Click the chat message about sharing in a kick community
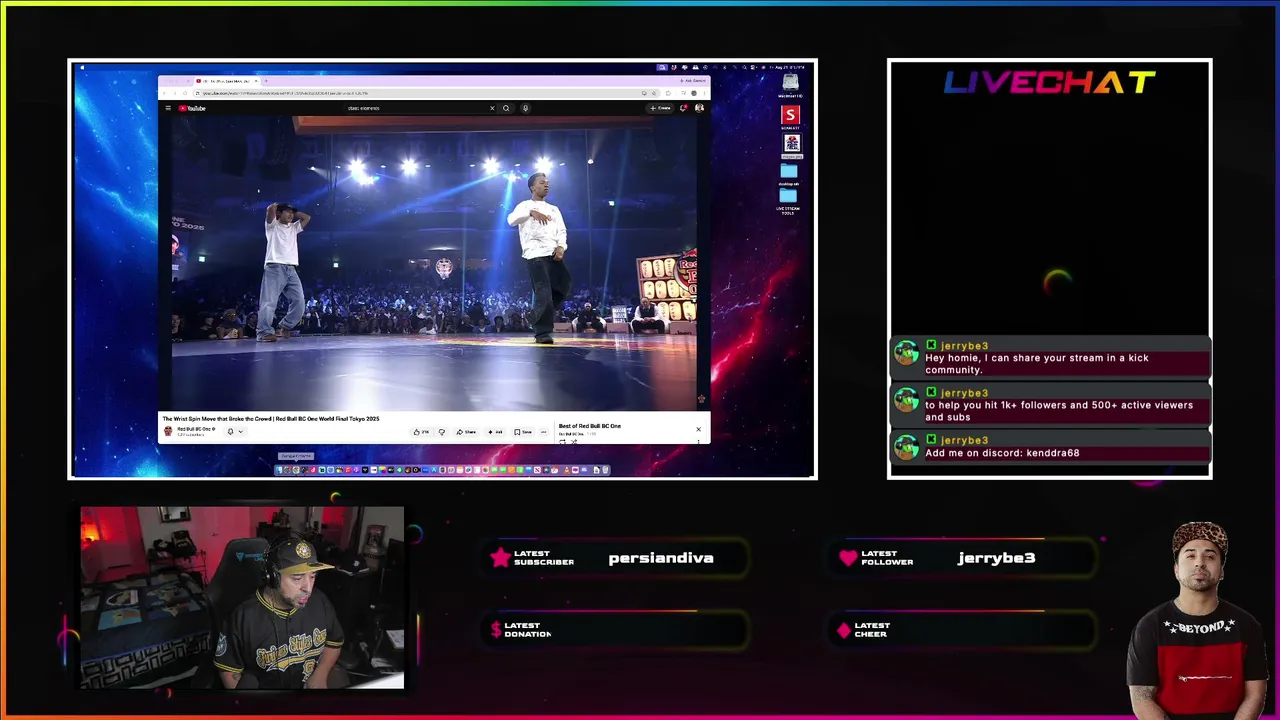Viewport: 1280px width, 720px height. [x=1049, y=358]
